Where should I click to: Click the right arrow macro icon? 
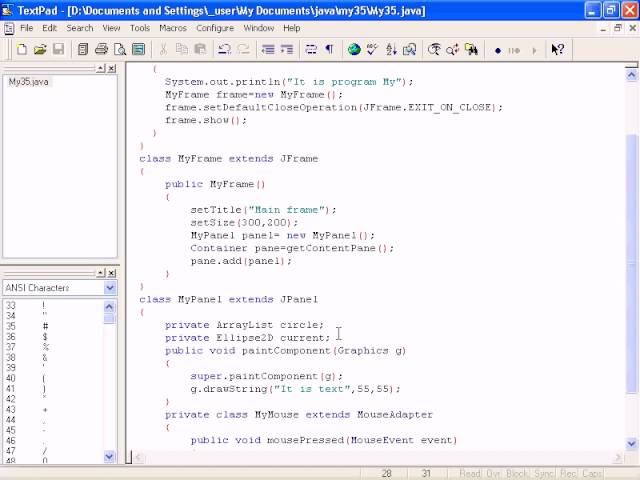coord(534,51)
